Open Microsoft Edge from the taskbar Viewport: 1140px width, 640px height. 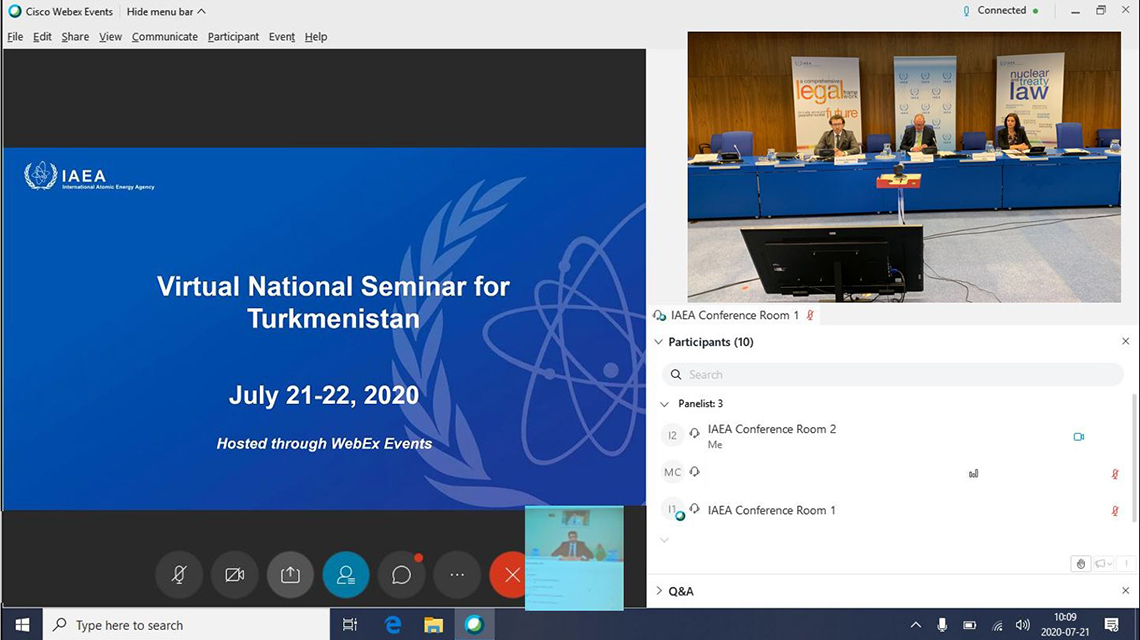click(393, 625)
